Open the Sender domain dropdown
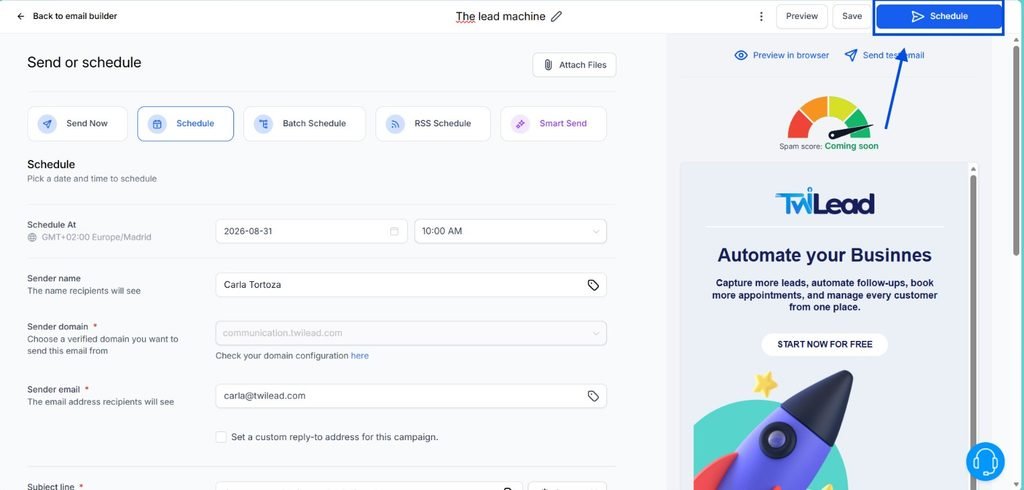This screenshot has height=490, width=1024. (x=411, y=333)
